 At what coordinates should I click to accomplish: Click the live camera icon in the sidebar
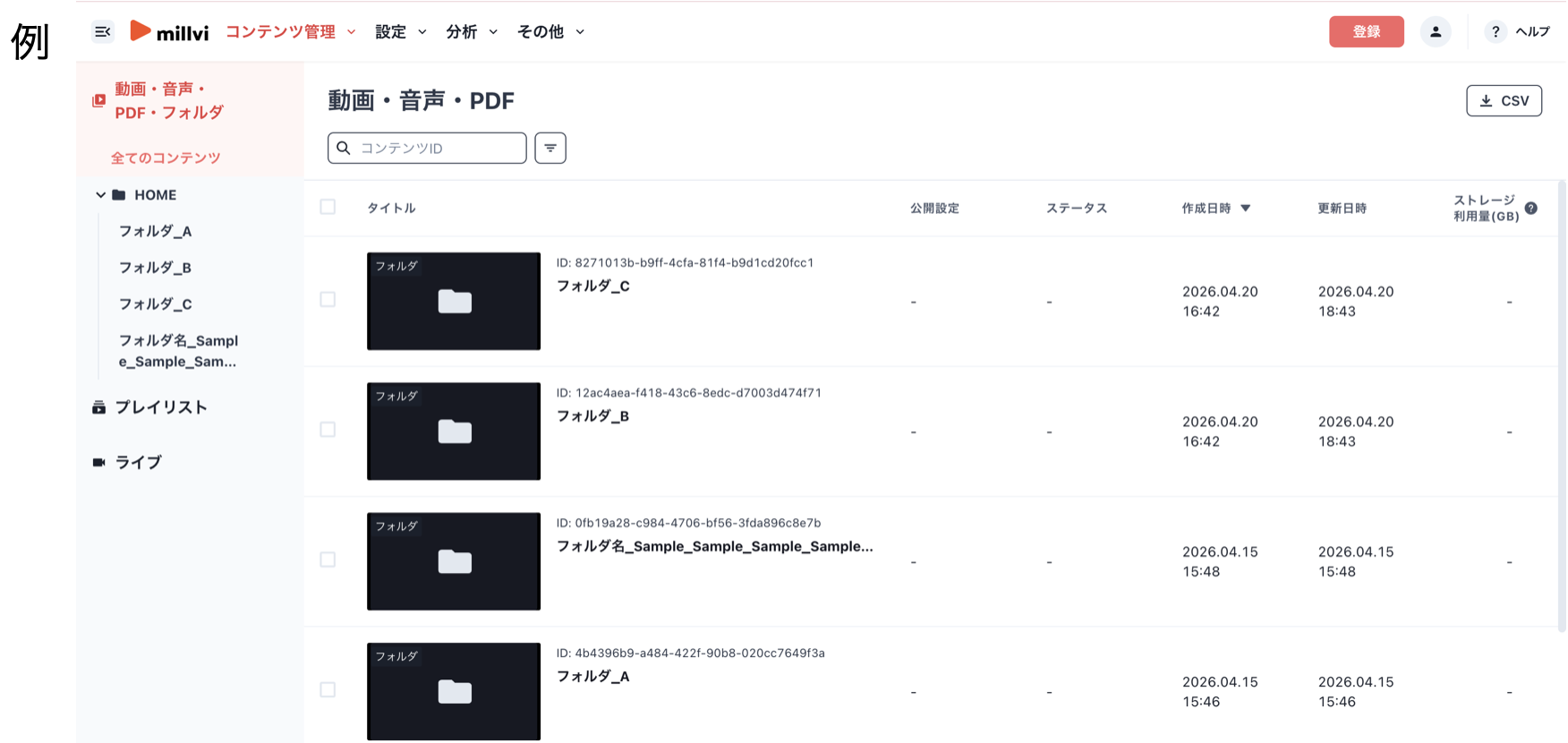click(x=98, y=462)
